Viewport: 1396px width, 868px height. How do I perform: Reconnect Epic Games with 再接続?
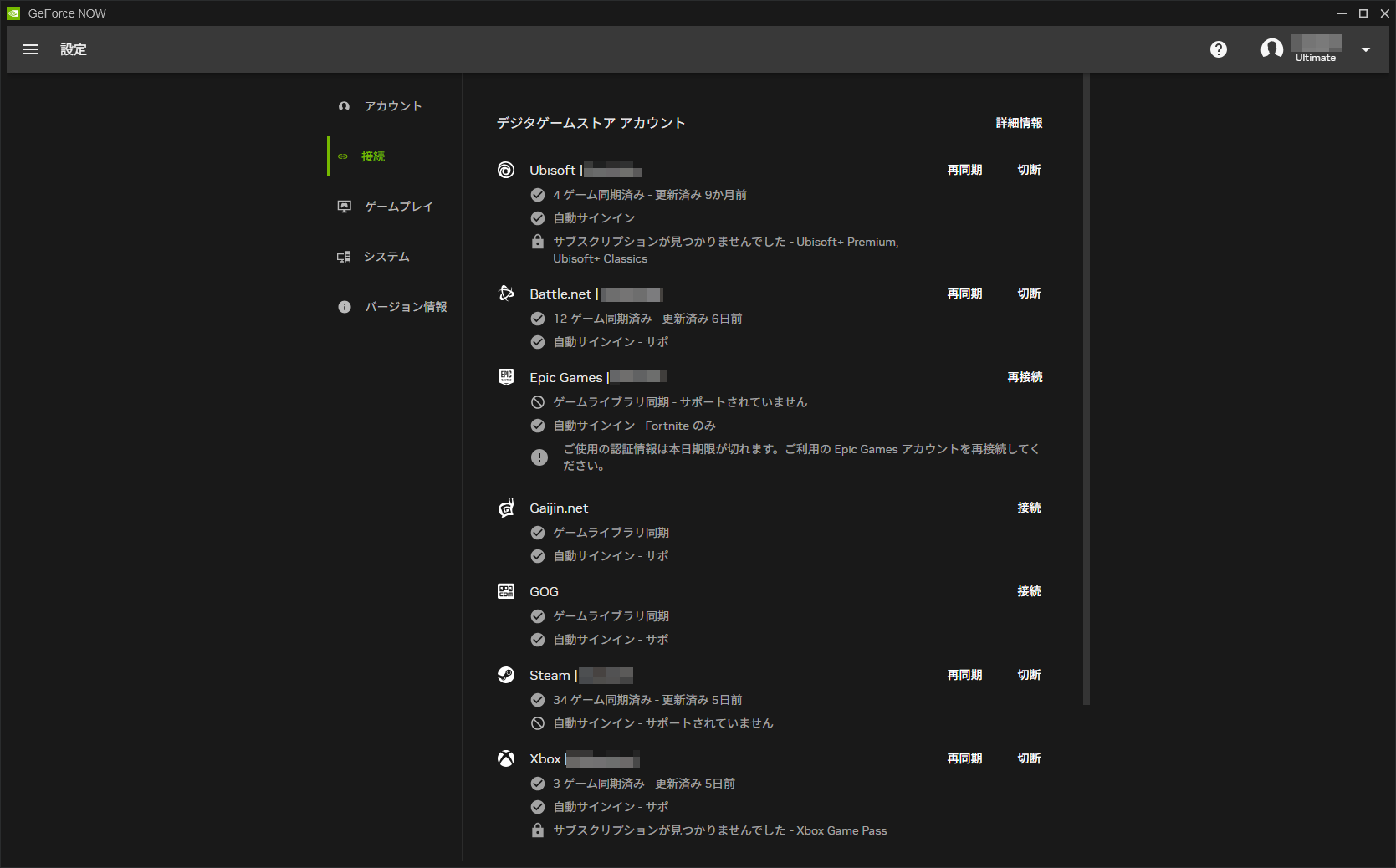pyautogui.click(x=1025, y=377)
